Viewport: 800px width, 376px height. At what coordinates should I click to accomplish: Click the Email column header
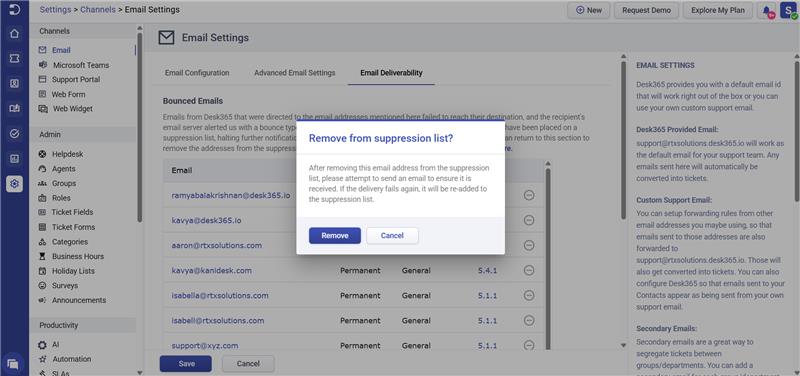pyautogui.click(x=182, y=170)
